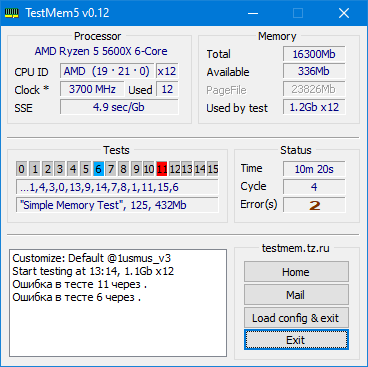Exit the TestMem5 program
Image resolution: width=368 pixels, height=367 pixels.
pyautogui.click(x=296, y=340)
